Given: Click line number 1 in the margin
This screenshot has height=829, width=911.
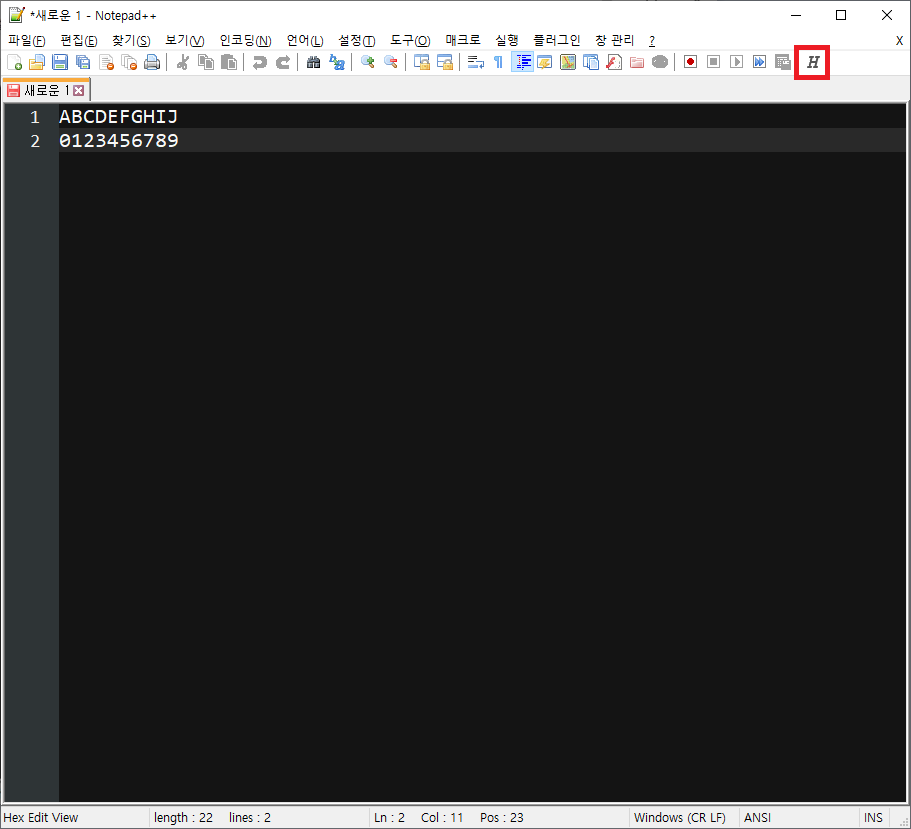Looking at the screenshot, I should point(35,117).
